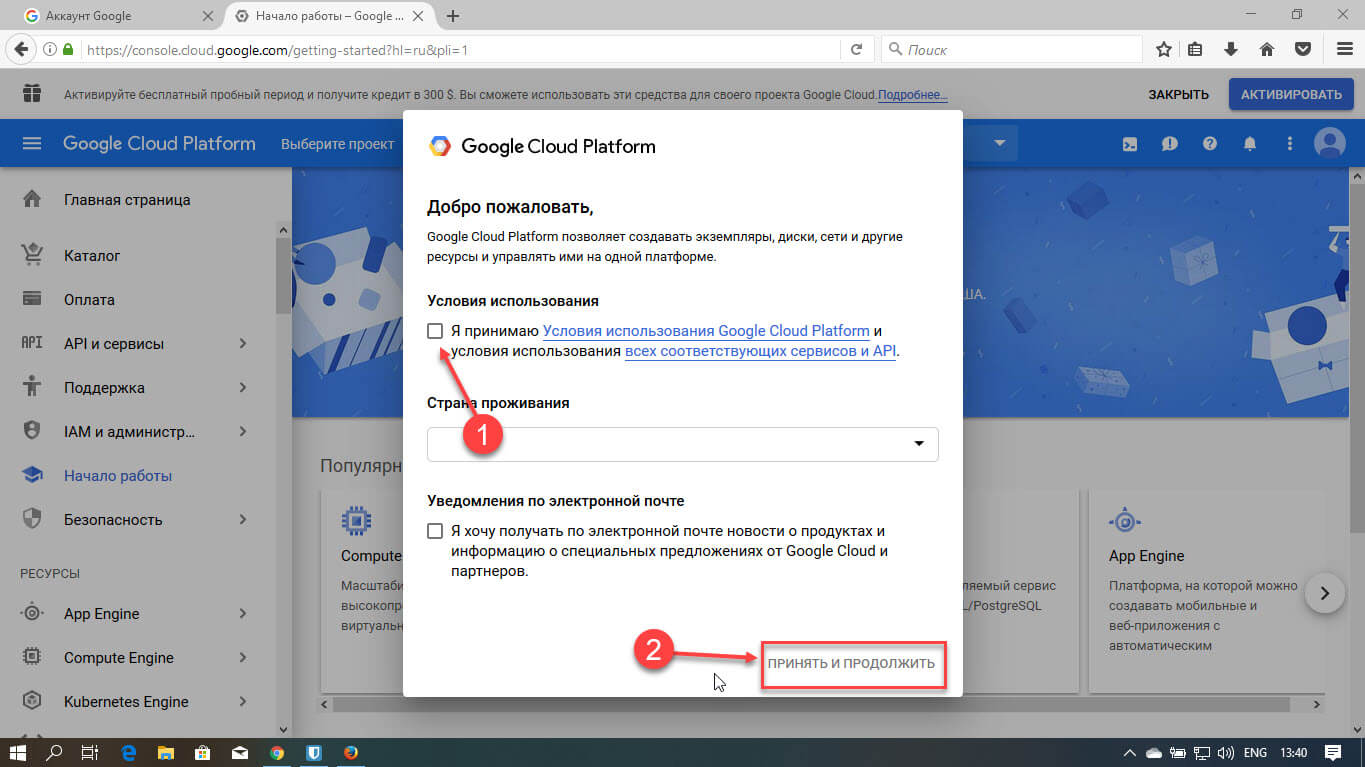
Task: Select the Начало работы browser tab
Action: pyautogui.click(x=329, y=16)
